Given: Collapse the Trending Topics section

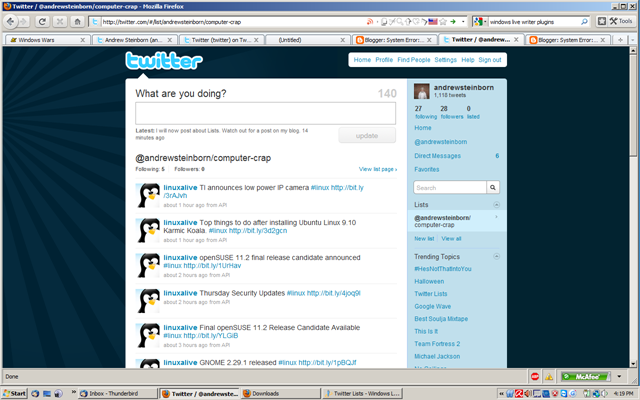Looking at the screenshot, I should pos(497,256).
